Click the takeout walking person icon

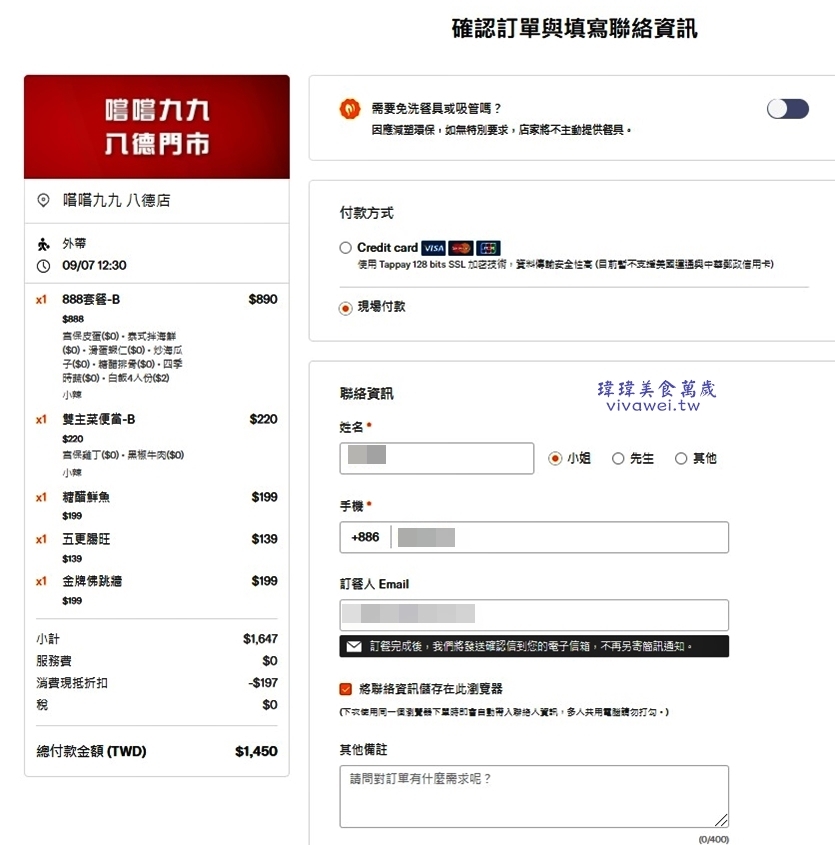click(x=43, y=244)
